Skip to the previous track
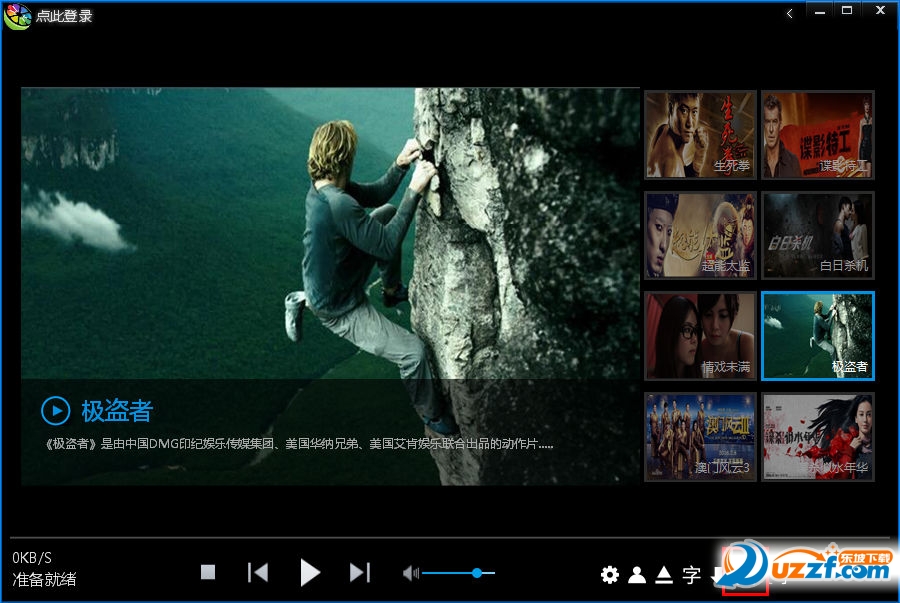Screen dimensions: 900x603 point(258,573)
